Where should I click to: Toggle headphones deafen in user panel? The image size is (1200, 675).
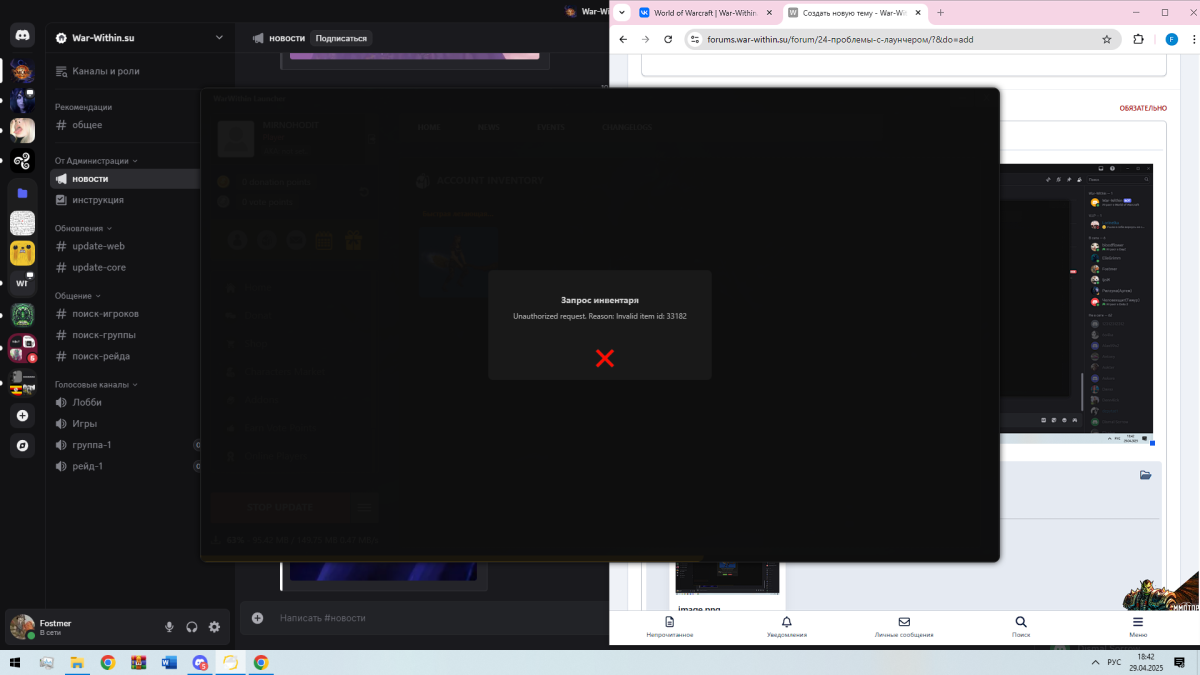[x=192, y=627]
